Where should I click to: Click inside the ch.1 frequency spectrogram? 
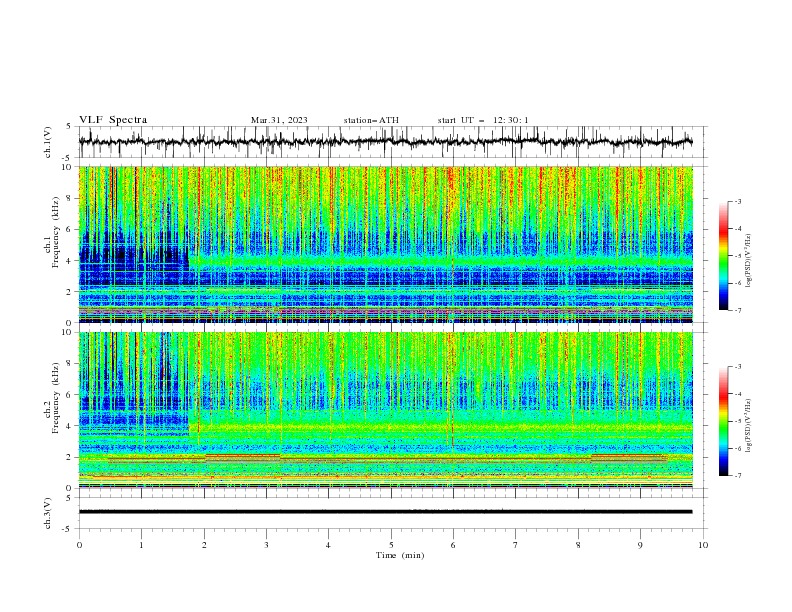click(385, 244)
